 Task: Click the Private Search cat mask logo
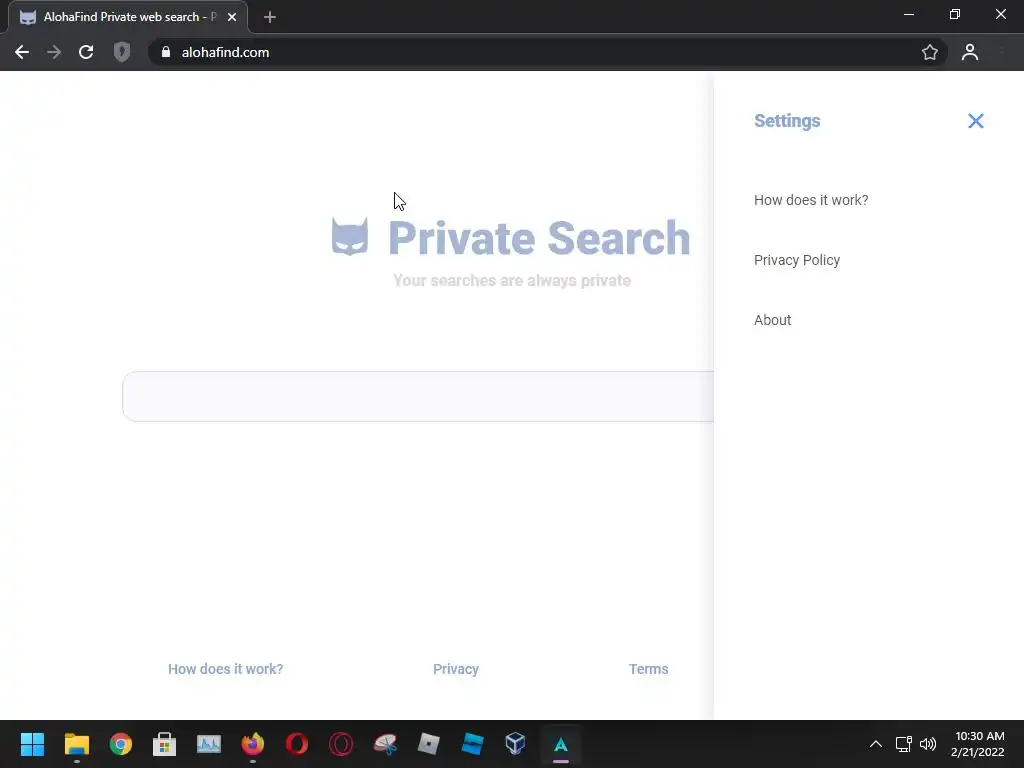coord(349,236)
